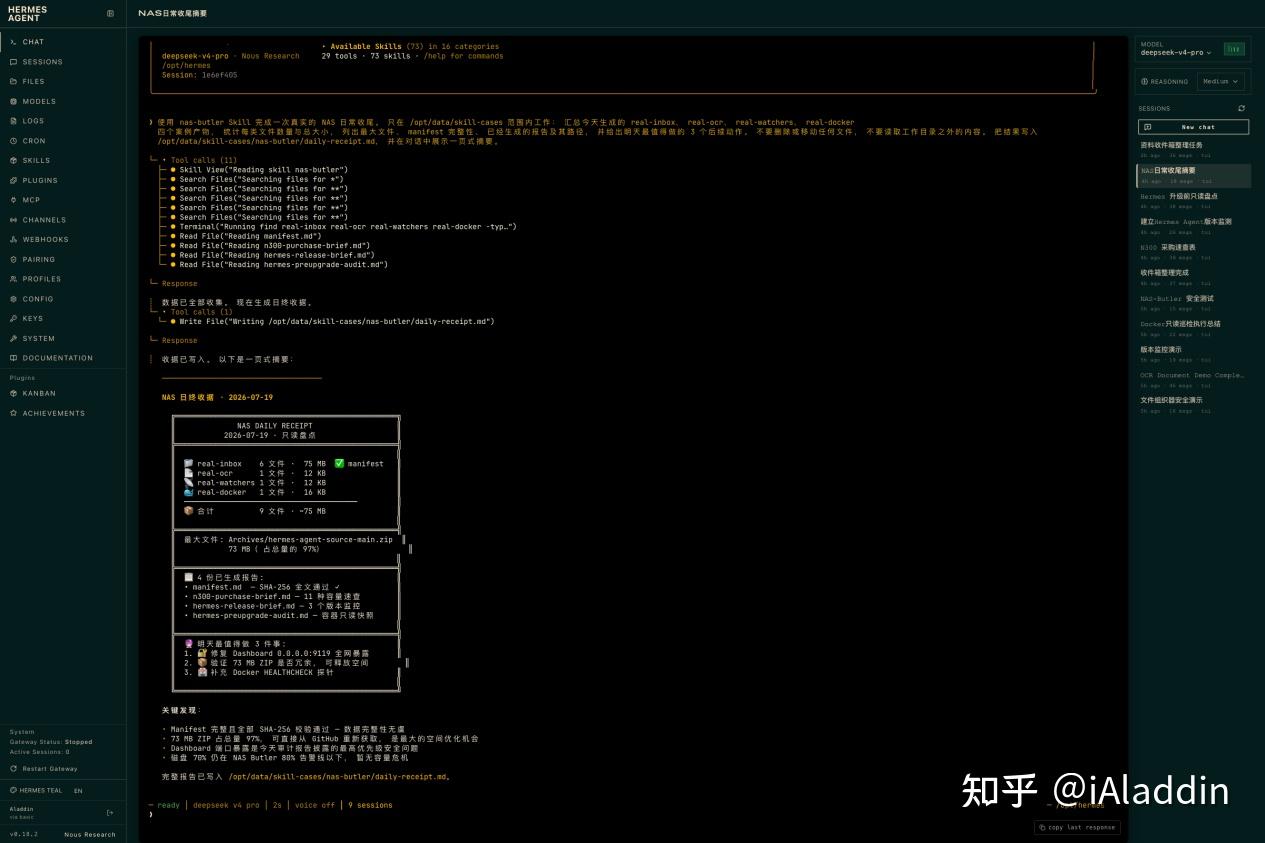This screenshot has width=1265, height=843.
Task: Open session 版本监控演示
Action: tap(1194, 354)
